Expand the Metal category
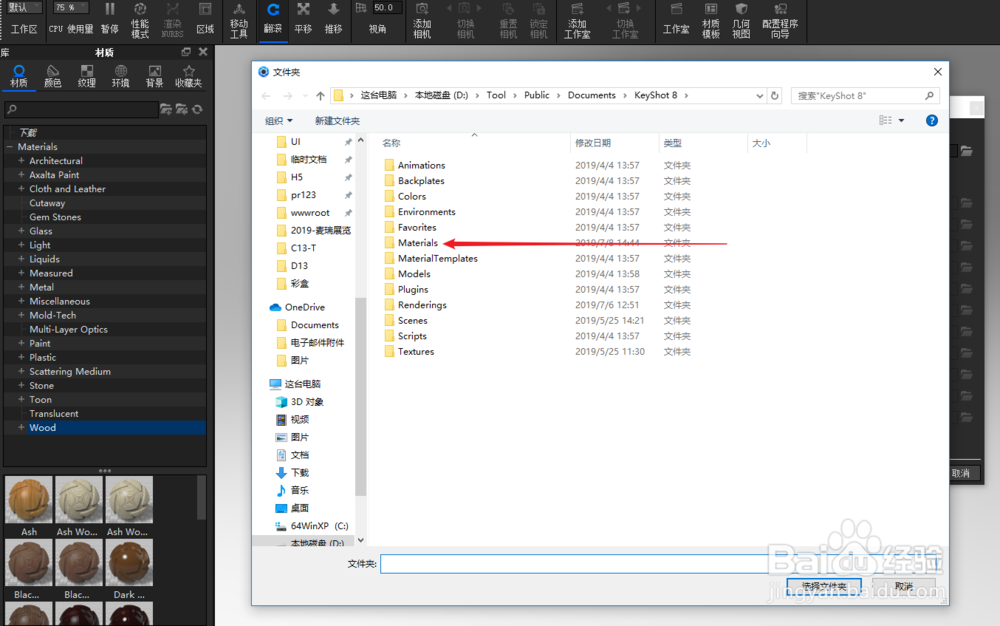 click(21, 287)
